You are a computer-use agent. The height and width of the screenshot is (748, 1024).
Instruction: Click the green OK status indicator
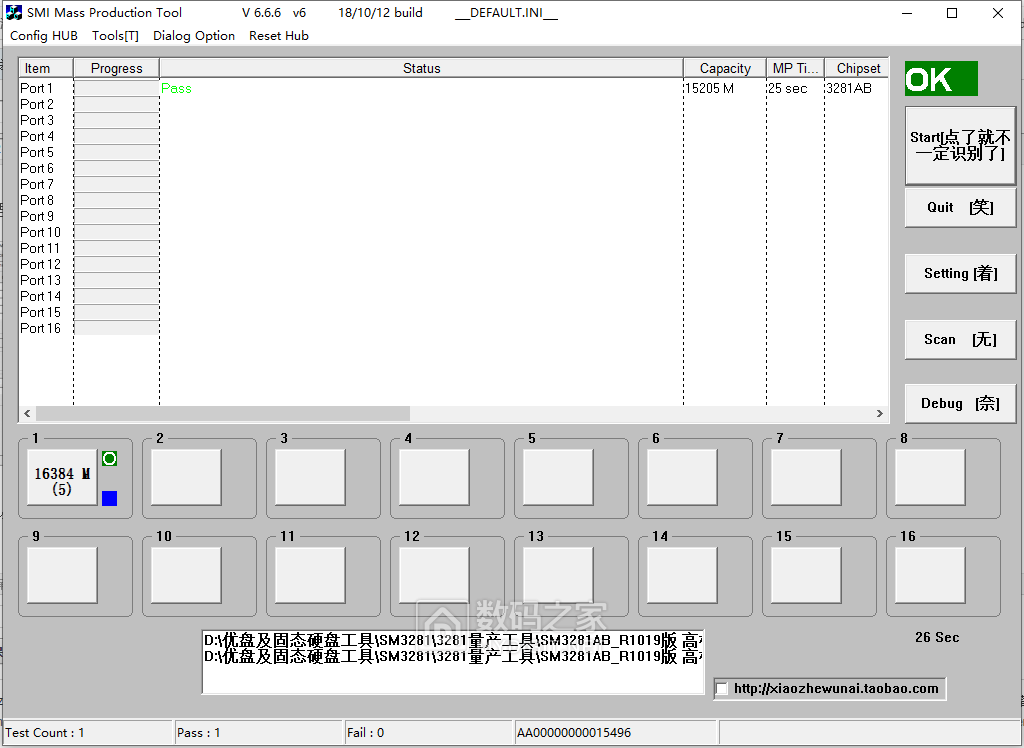pos(940,79)
